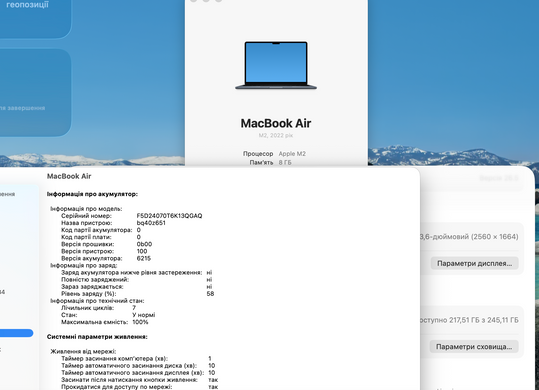The width and height of the screenshot is (539, 390).
Task: Select the 'Зараз заряджається:' row
Action: [137, 287]
